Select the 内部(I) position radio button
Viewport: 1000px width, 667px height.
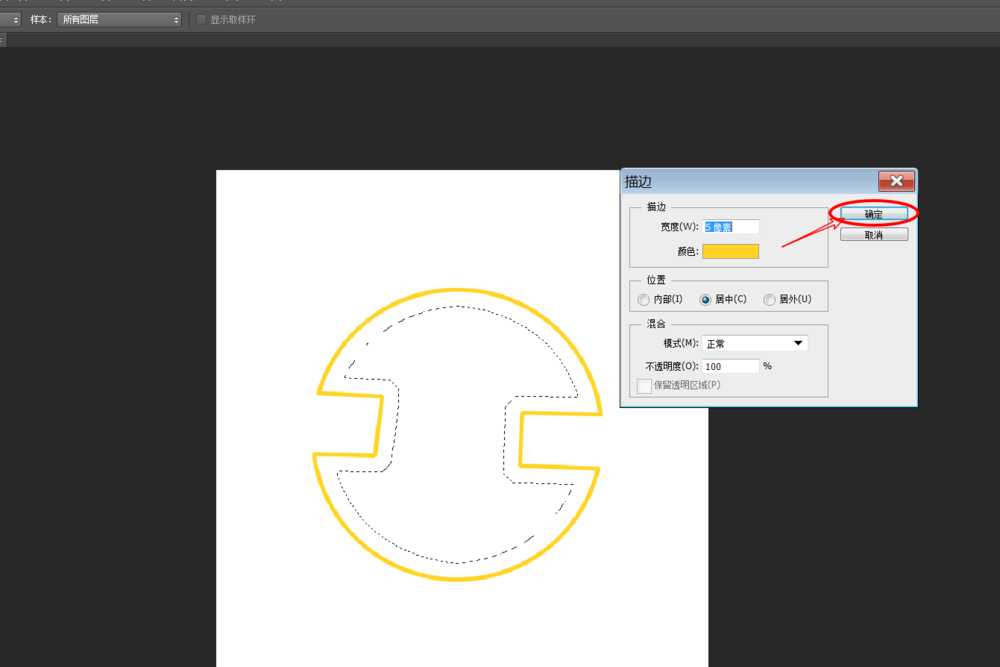[x=643, y=299]
